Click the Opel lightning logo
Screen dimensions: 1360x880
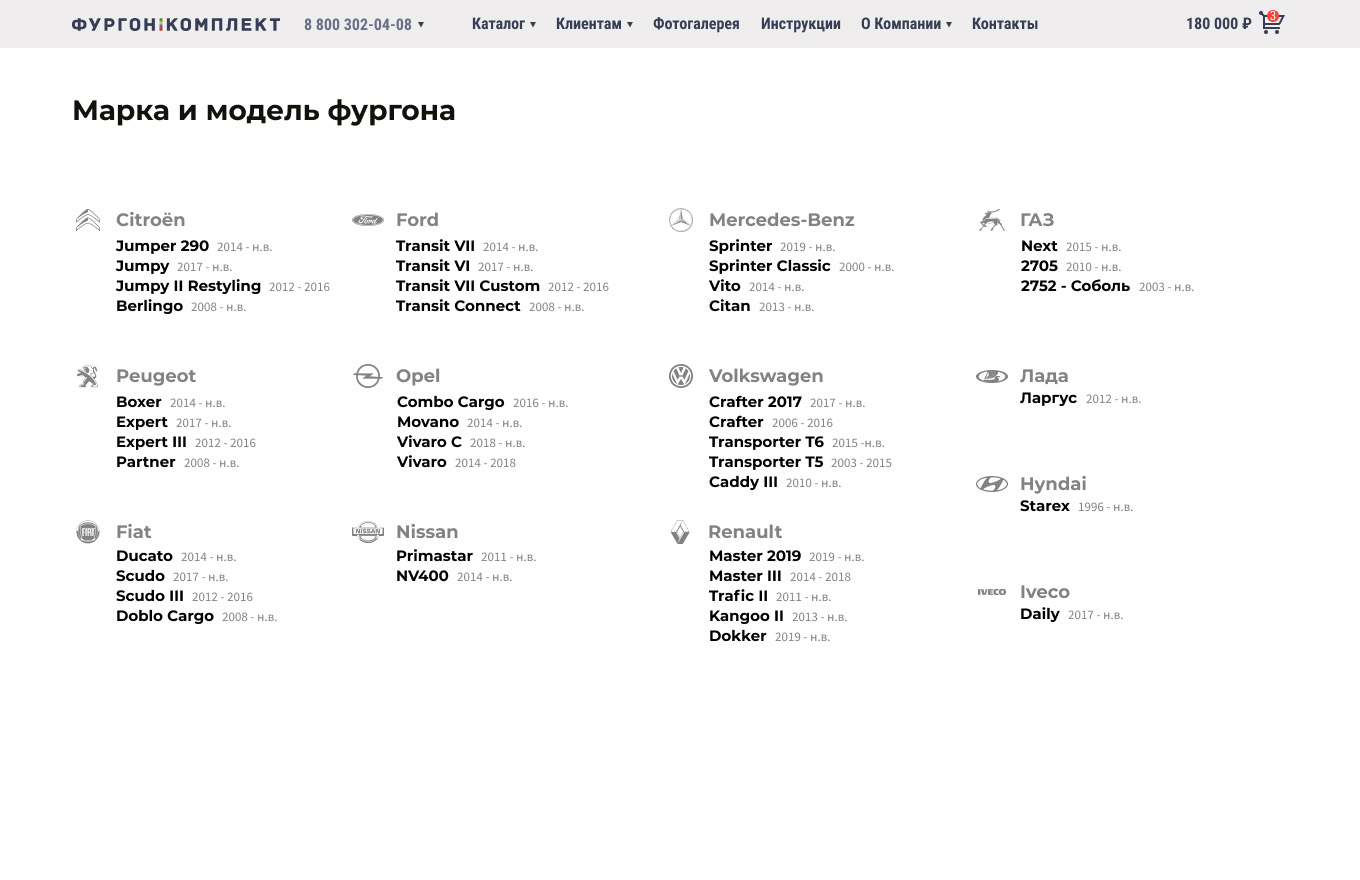coord(368,376)
